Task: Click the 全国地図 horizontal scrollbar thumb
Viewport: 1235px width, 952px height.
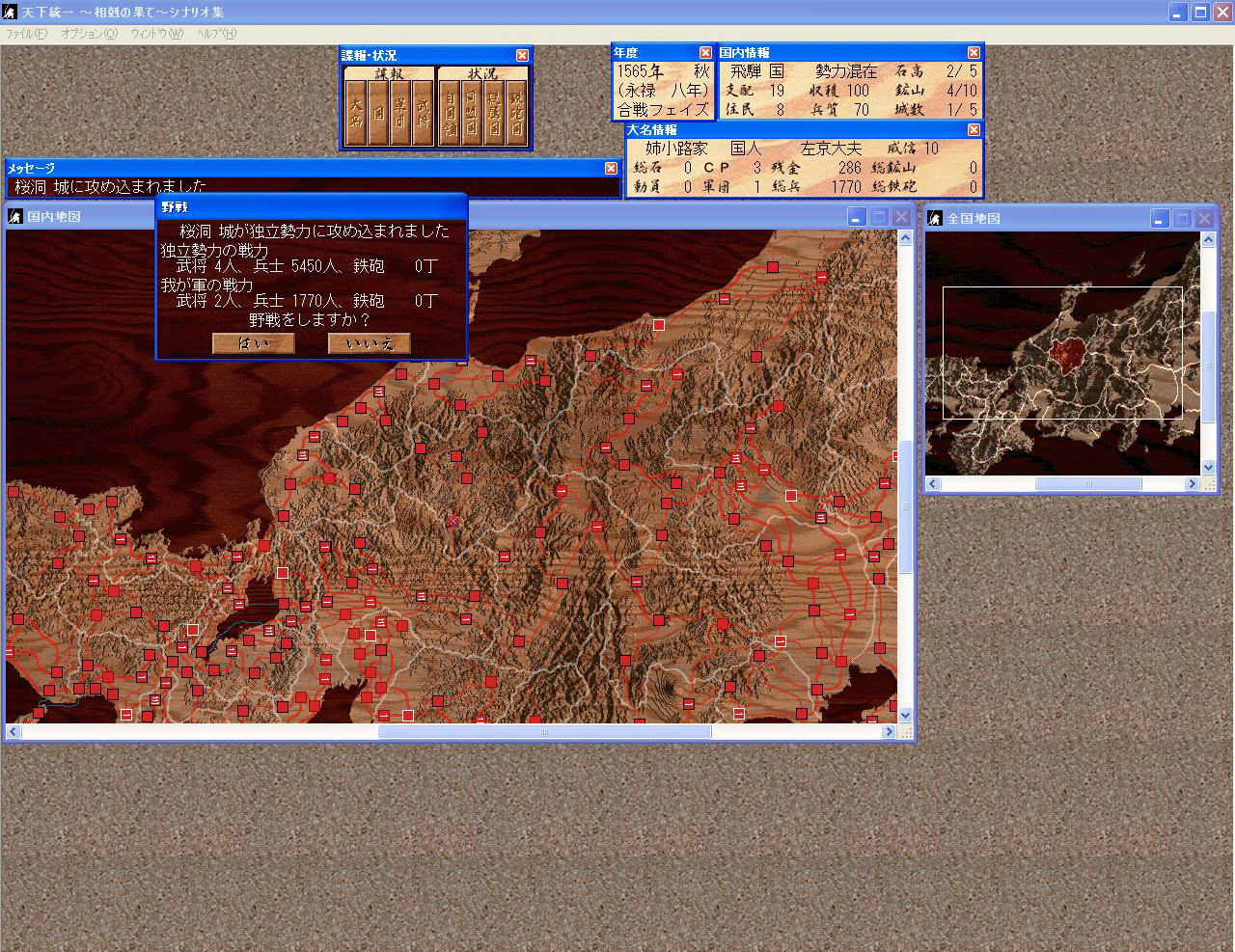Action: coord(1088,484)
